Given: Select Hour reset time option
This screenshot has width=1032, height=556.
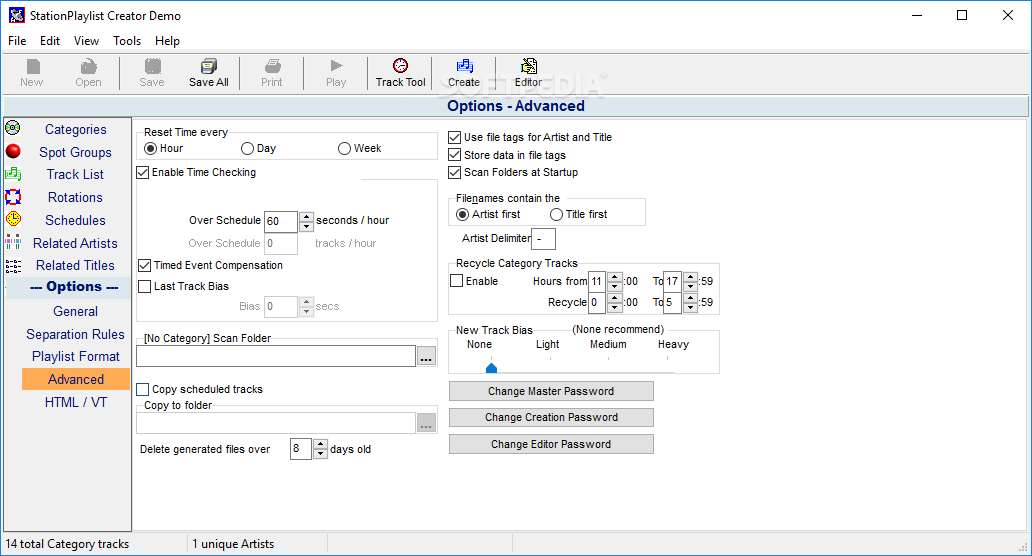Looking at the screenshot, I should pos(150,149).
